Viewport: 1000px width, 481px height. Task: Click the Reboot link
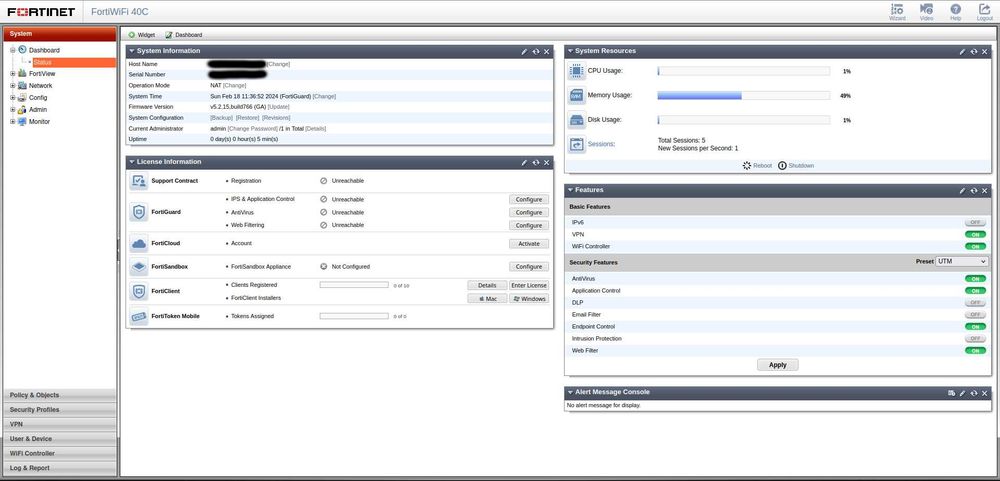757,166
